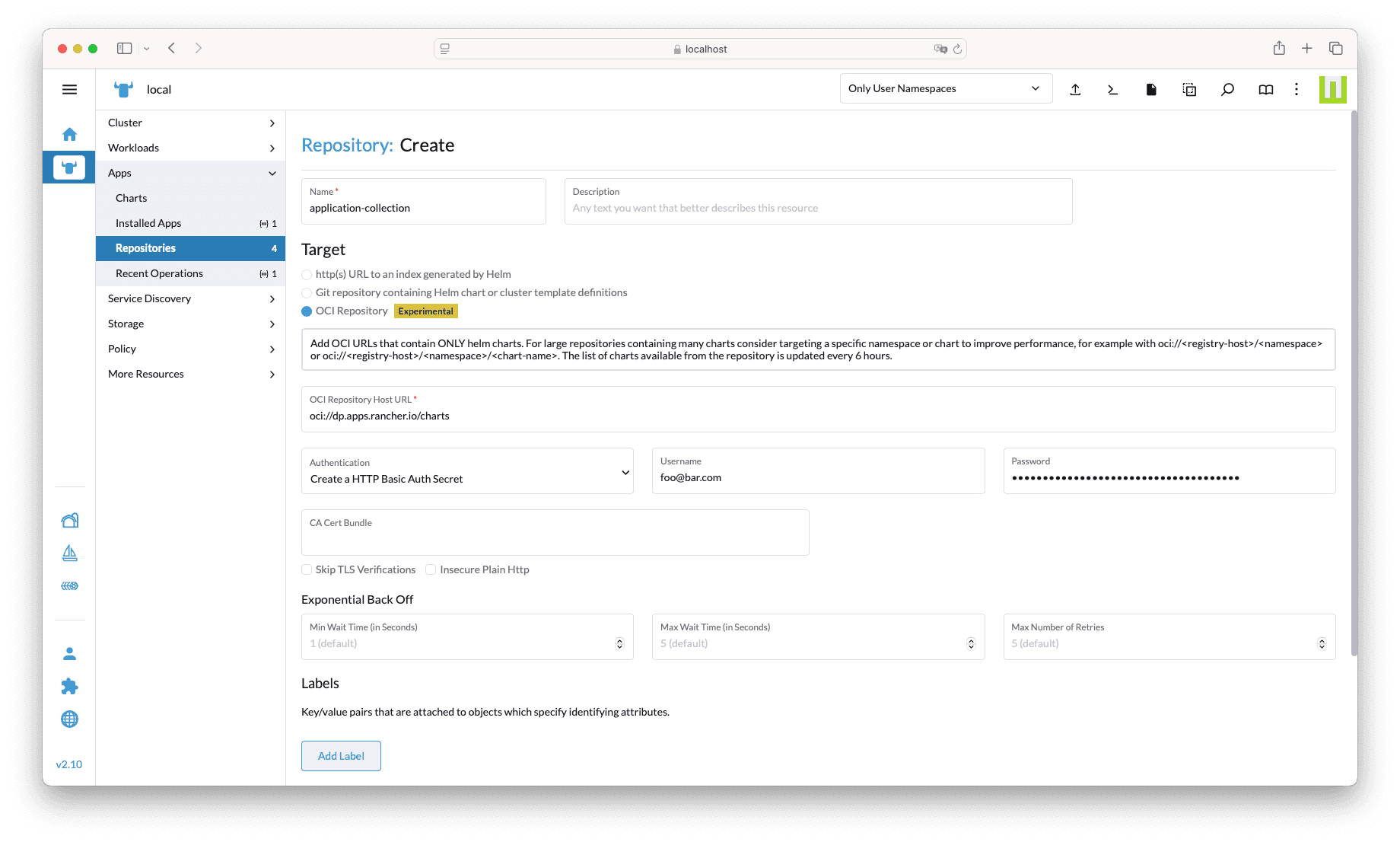Viewport: 1400px width, 842px height.
Task: Increment Max Number of Retries stepper
Action: coord(1320,639)
